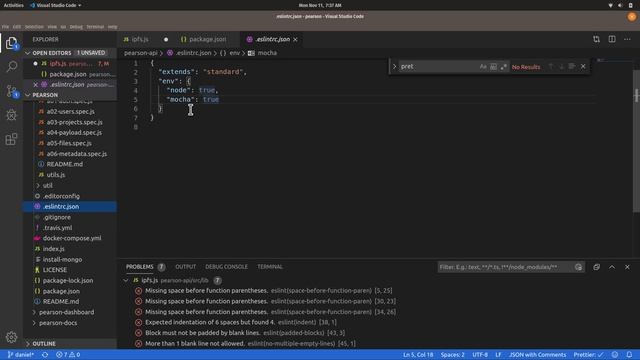The image size is (640, 360).
Task: Close the .eslintrc.json tab
Action: pos(295,40)
